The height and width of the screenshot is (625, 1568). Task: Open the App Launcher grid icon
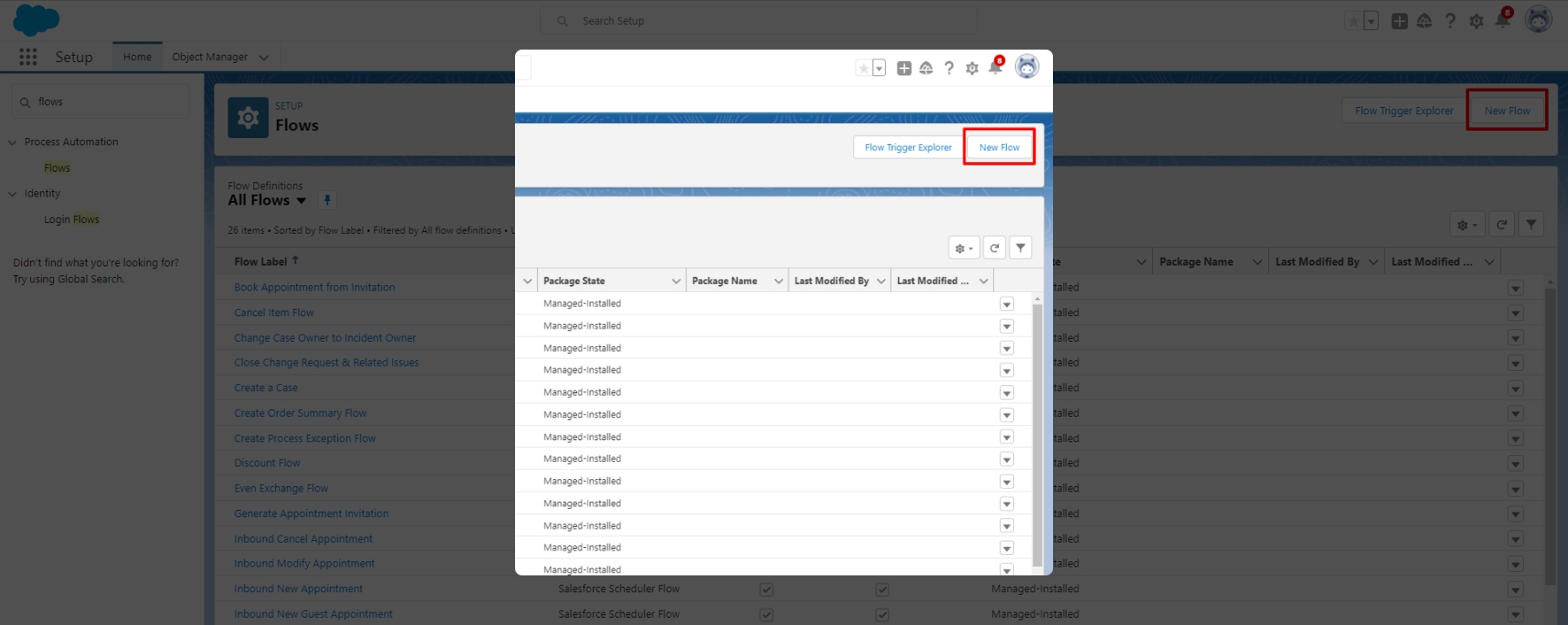click(x=27, y=57)
